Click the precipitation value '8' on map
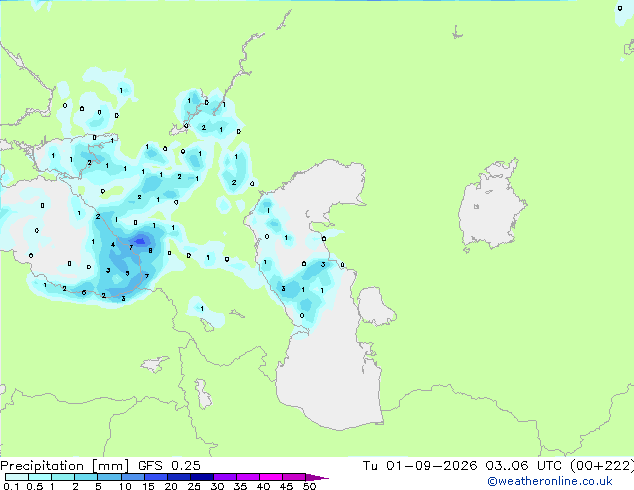 pos(150,251)
